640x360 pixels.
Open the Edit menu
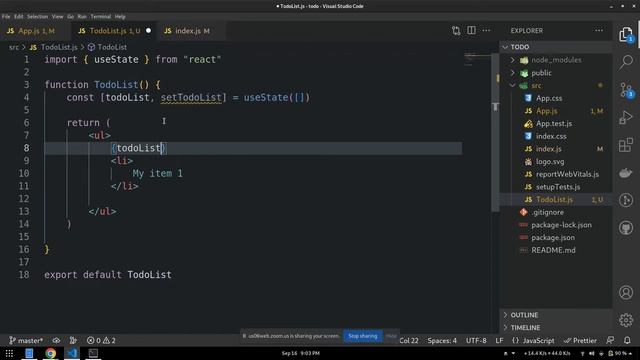(19, 17)
